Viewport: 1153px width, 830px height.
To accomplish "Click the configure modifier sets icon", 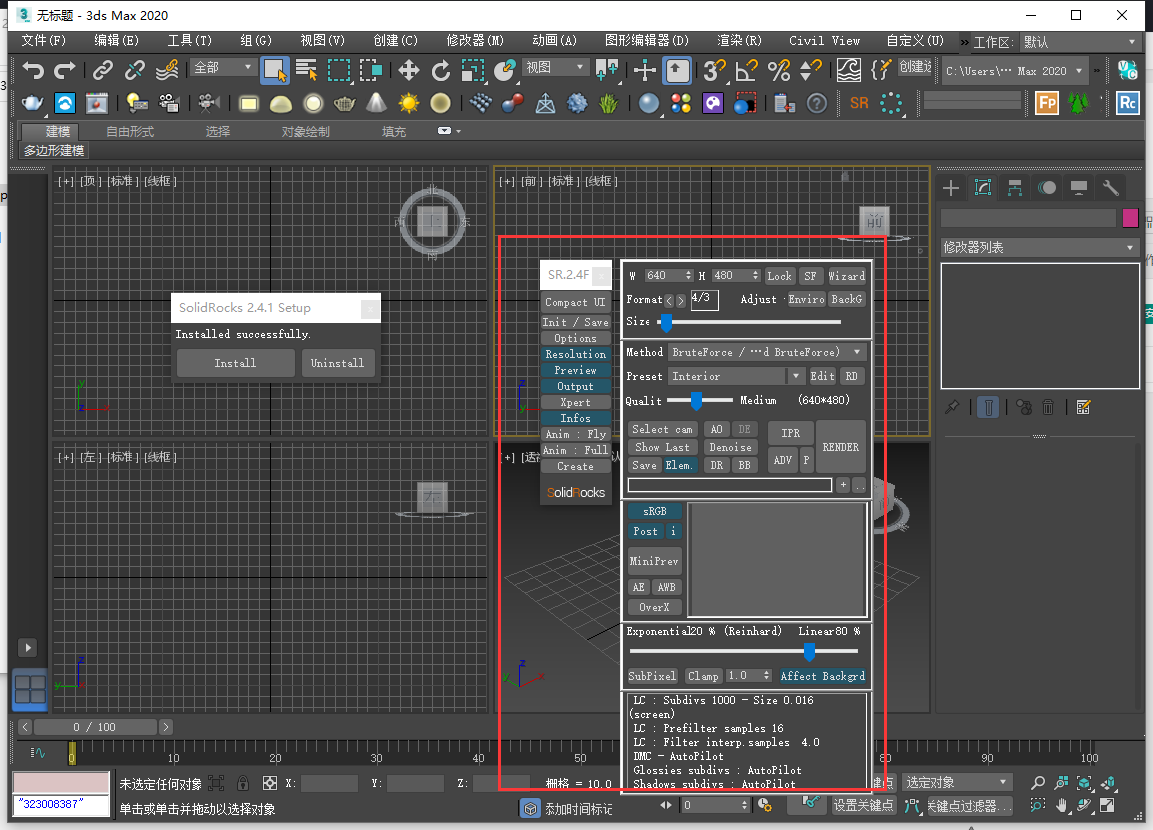I will [1083, 407].
